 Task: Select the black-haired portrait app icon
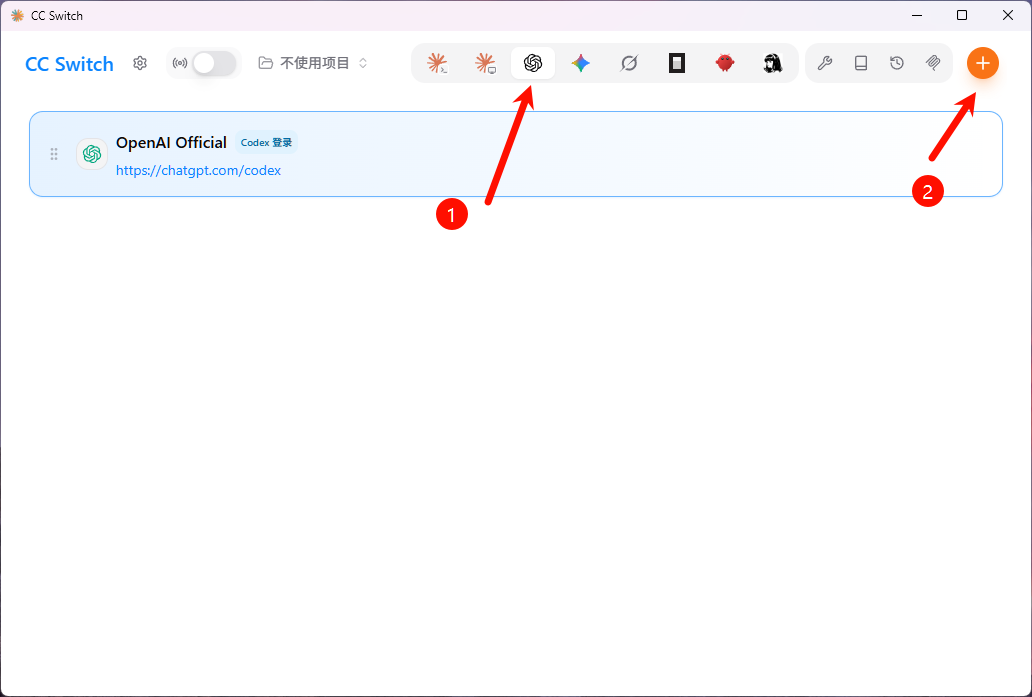pos(773,63)
